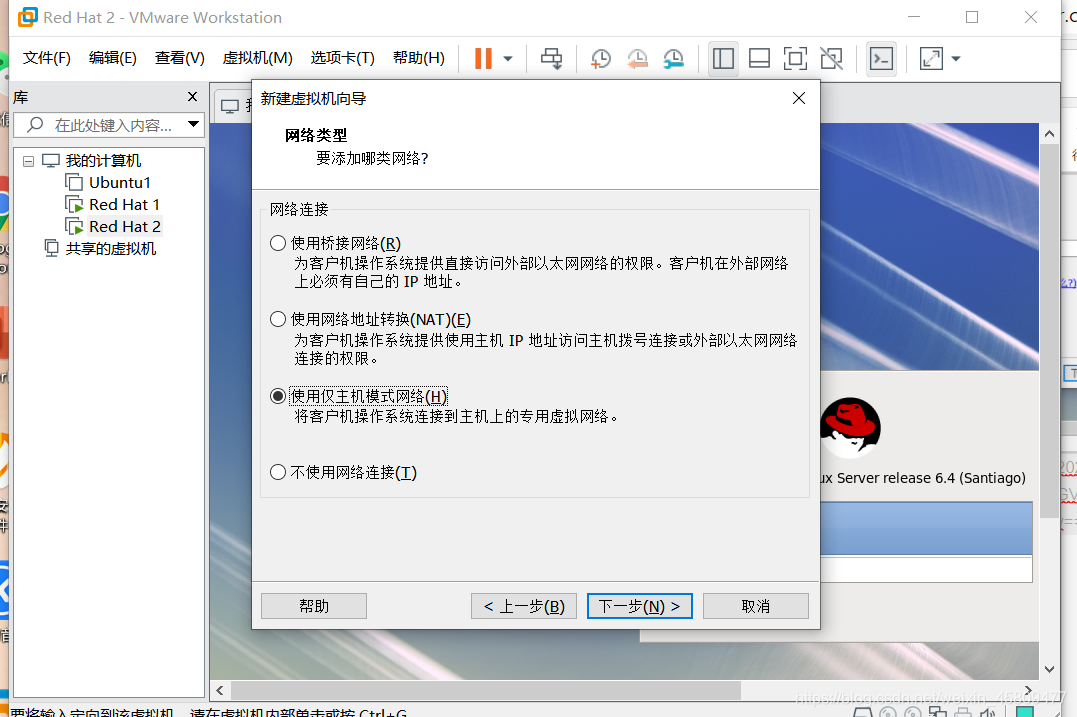Click the right arrow of horizontal scrollbar
Viewport: 1077px width, 717px height.
(x=1028, y=690)
